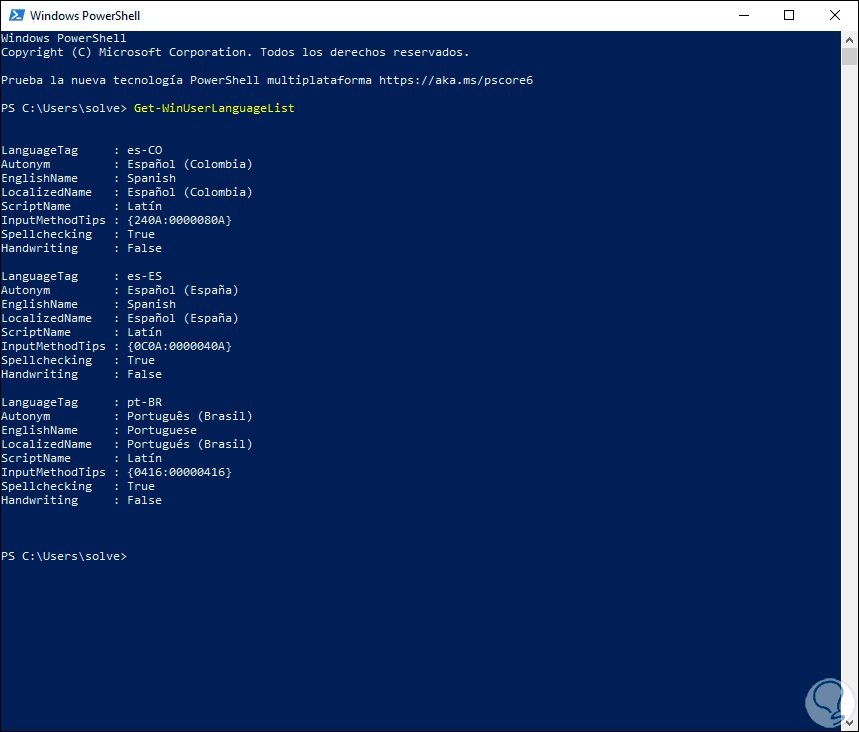
Task: Click the PowerShell icon in the title bar
Action: [x=15, y=15]
